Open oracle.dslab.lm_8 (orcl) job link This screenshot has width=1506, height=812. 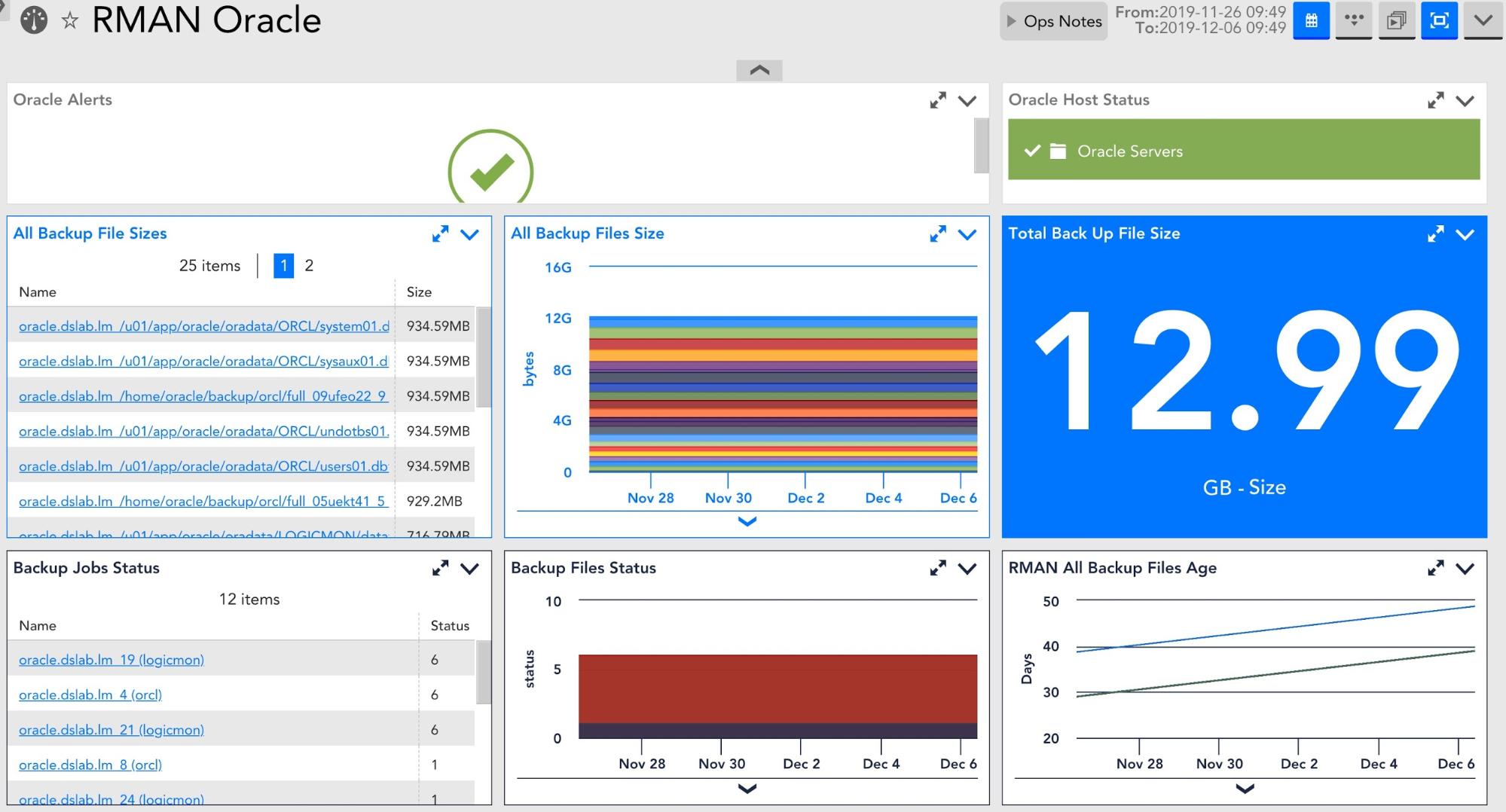[x=90, y=765]
